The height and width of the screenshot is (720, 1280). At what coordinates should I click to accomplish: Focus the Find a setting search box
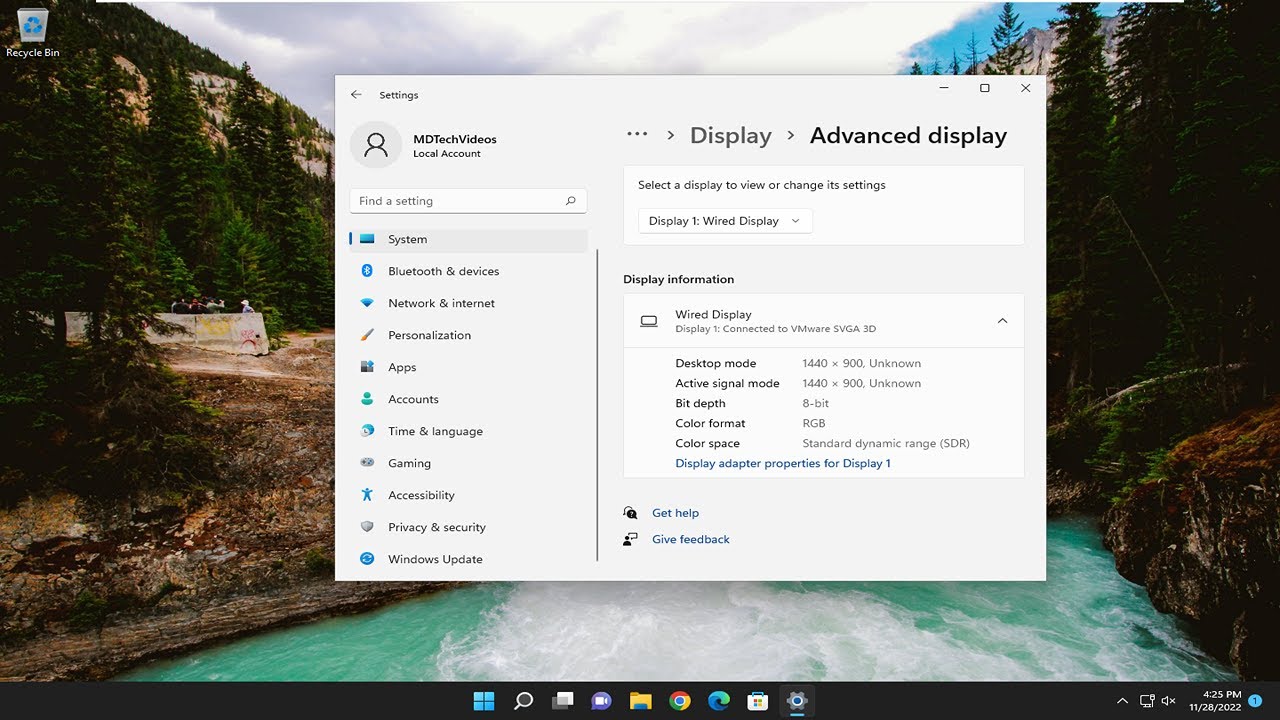(468, 201)
